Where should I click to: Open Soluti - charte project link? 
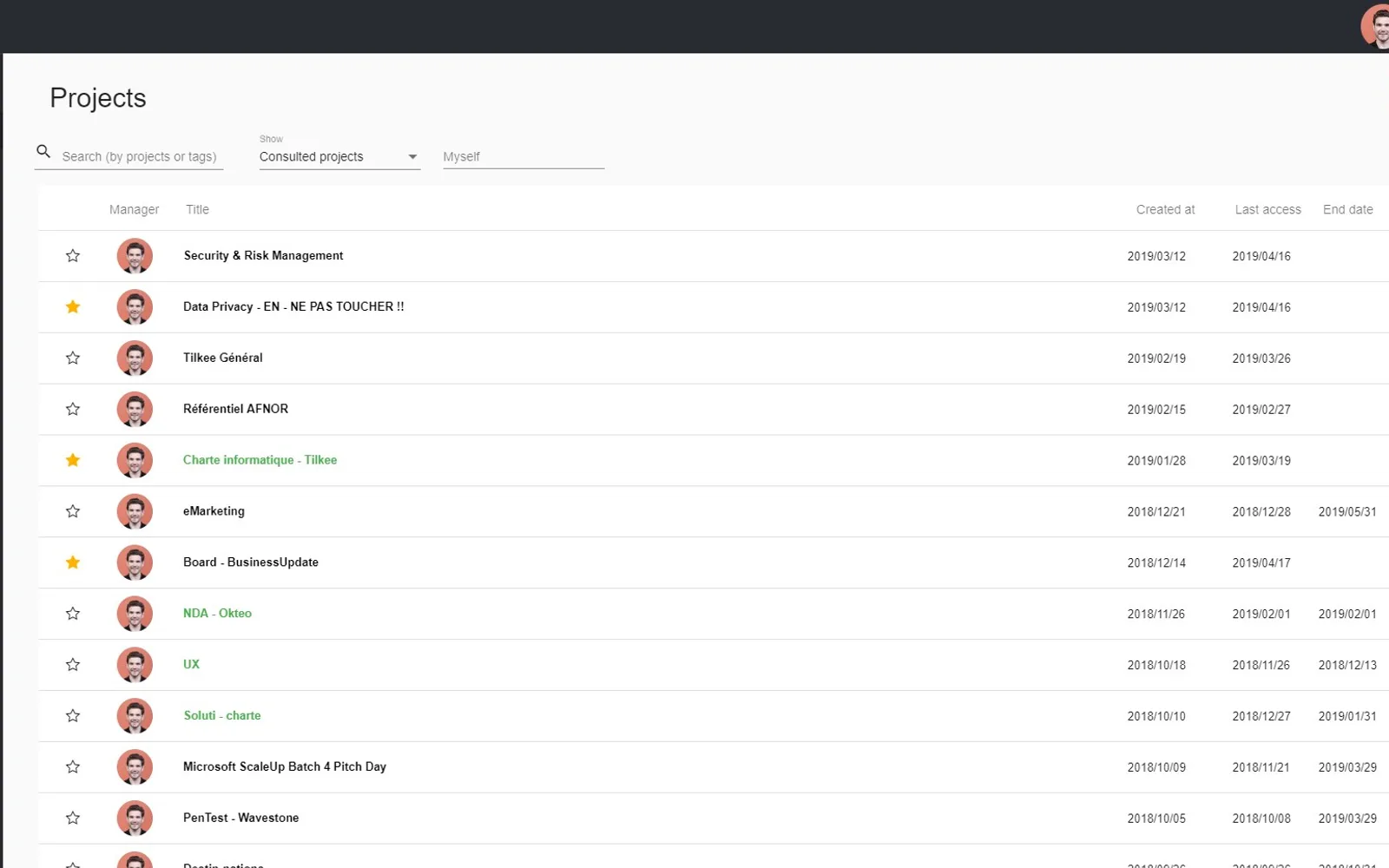tap(221, 716)
